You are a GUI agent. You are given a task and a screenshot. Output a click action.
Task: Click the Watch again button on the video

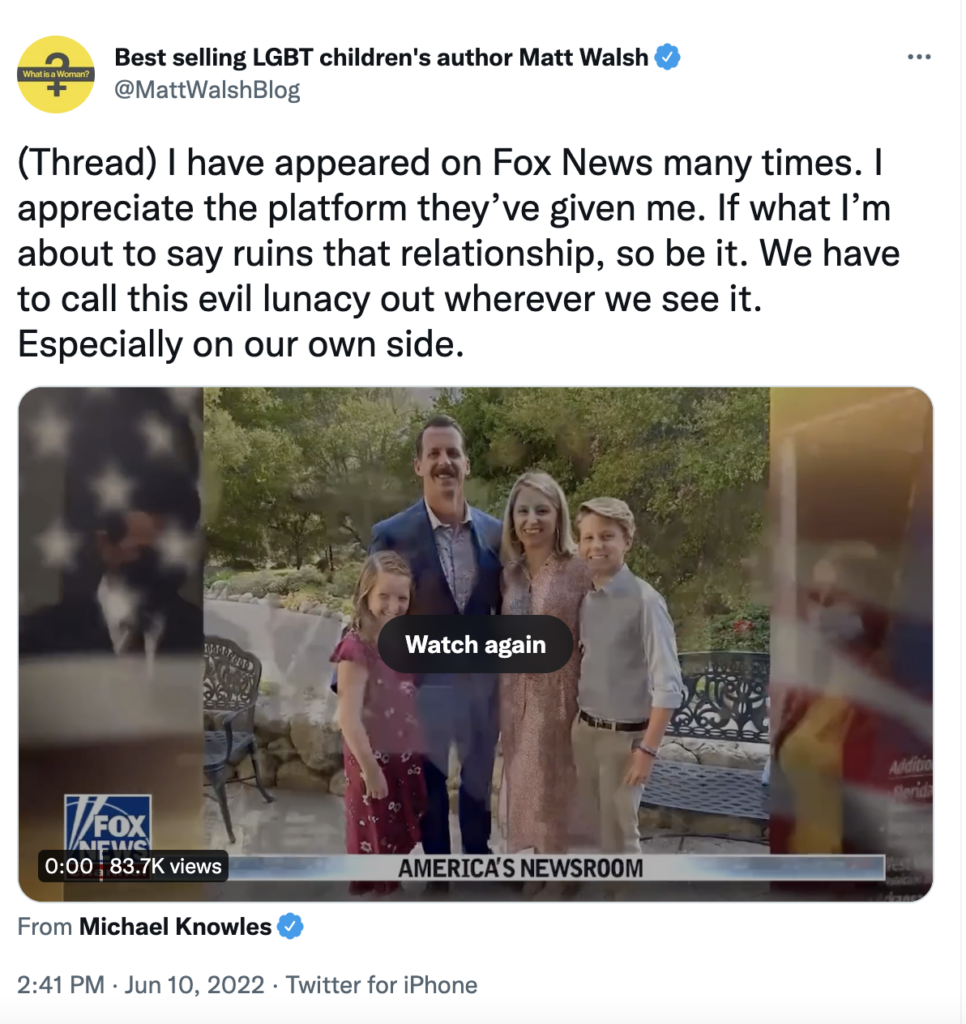[475, 644]
